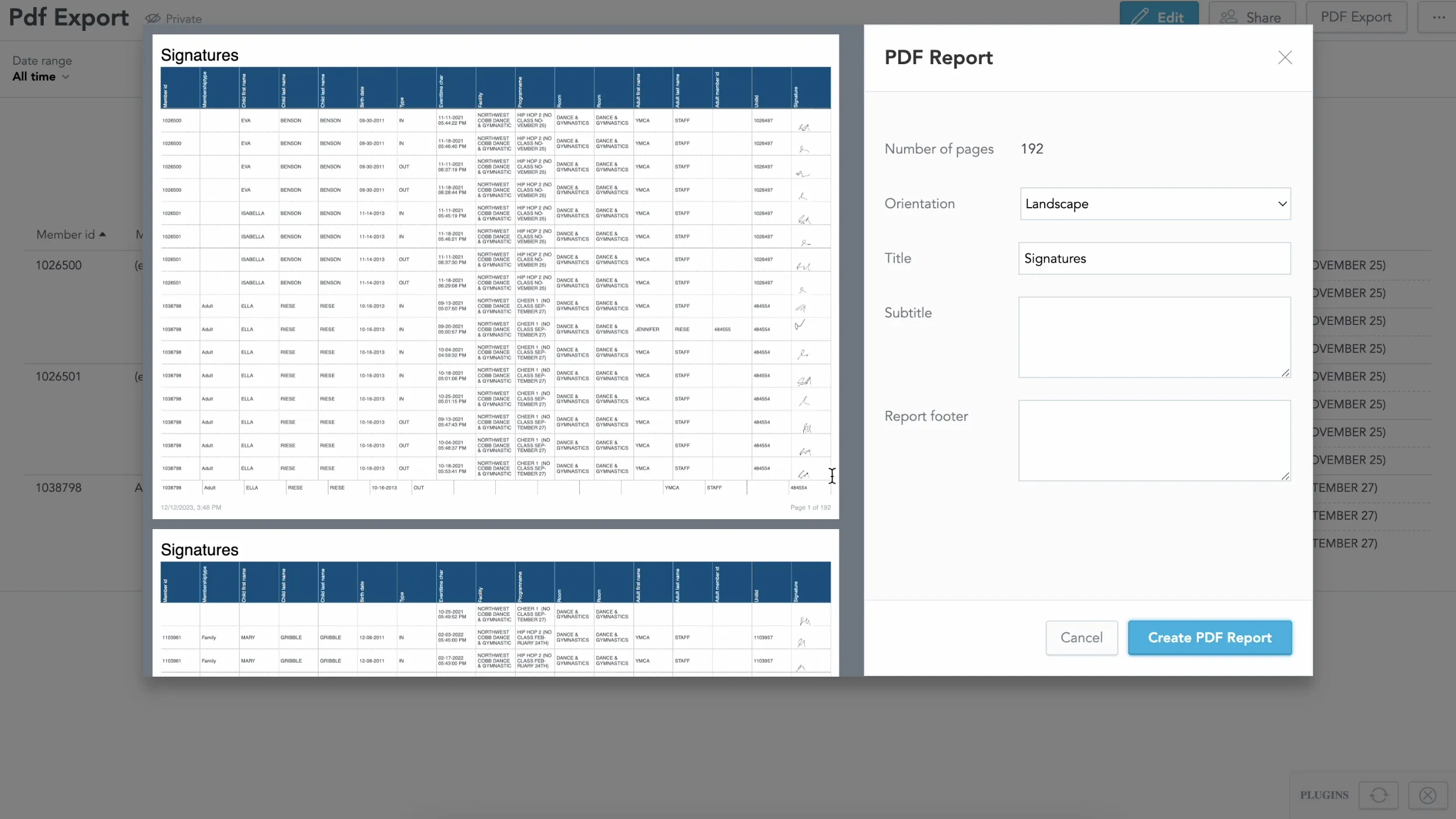Close the Plugins panel
The width and height of the screenshot is (1456, 819).
pyautogui.click(x=1427, y=794)
